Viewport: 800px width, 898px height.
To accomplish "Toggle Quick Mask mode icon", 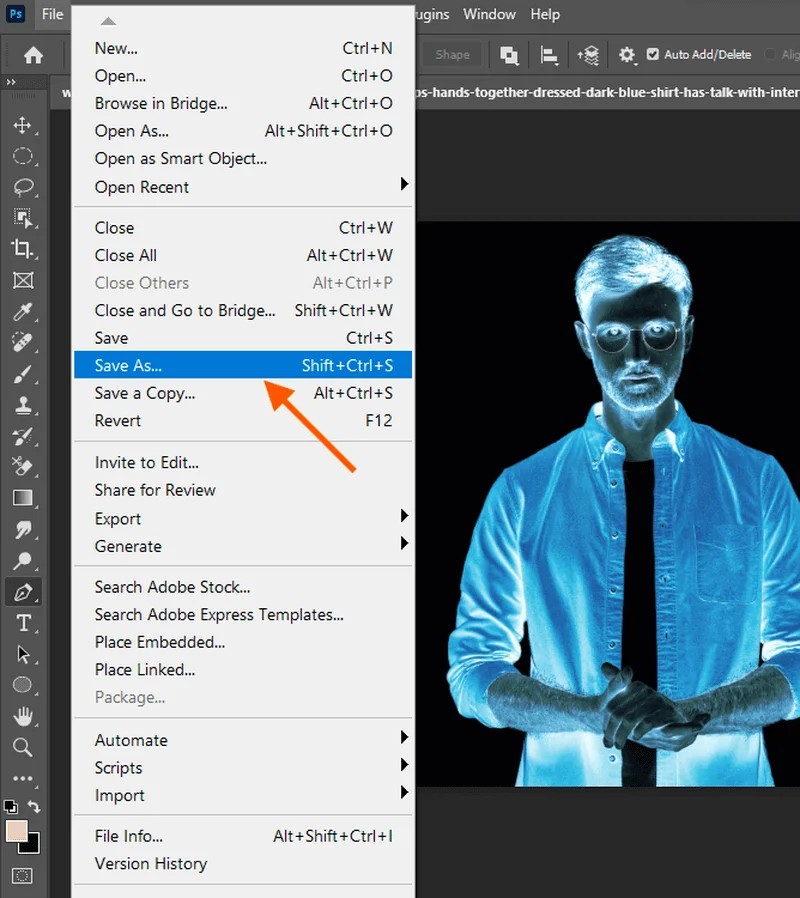I will 23,876.
